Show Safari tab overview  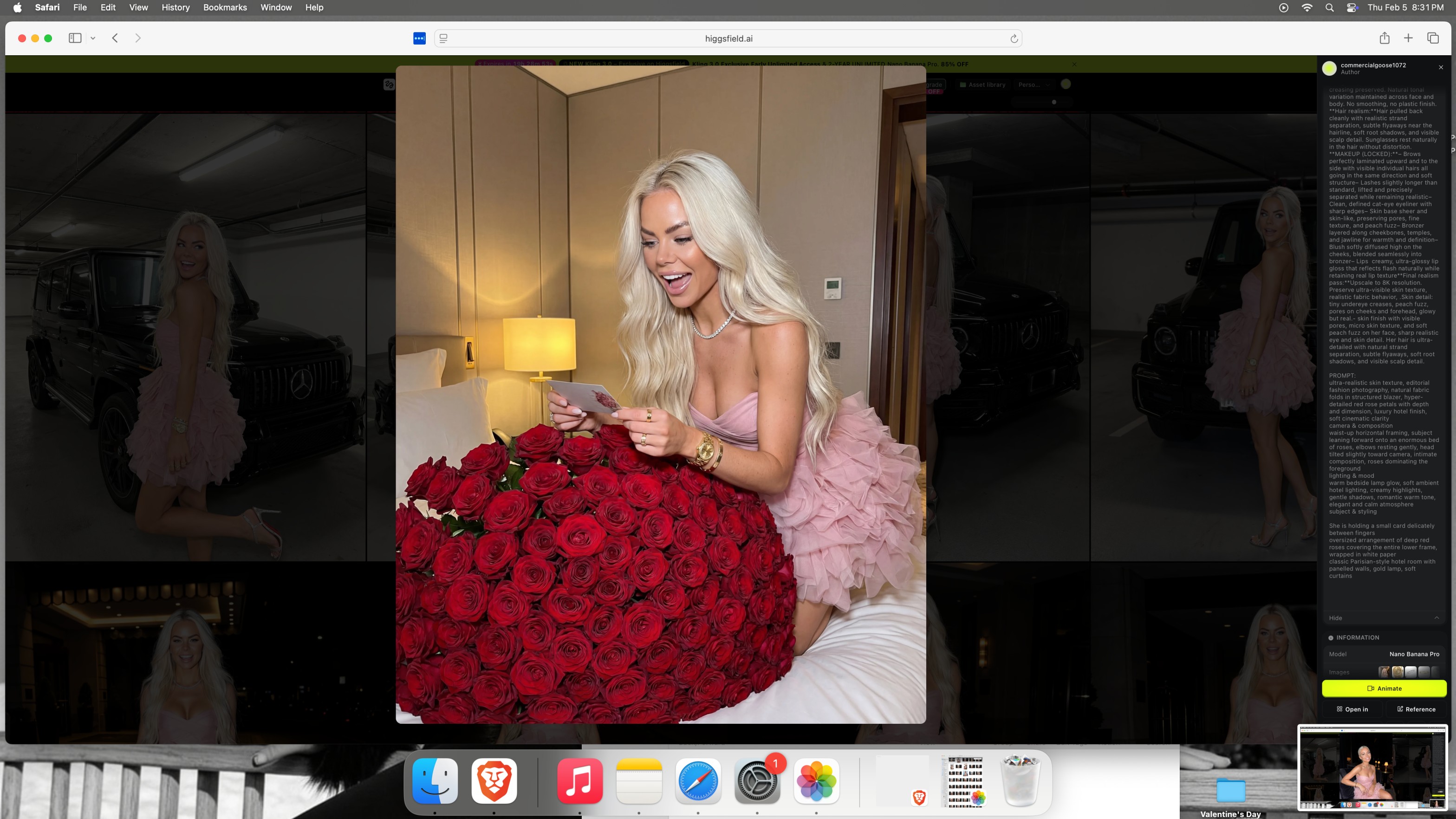[x=1432, y=38]
